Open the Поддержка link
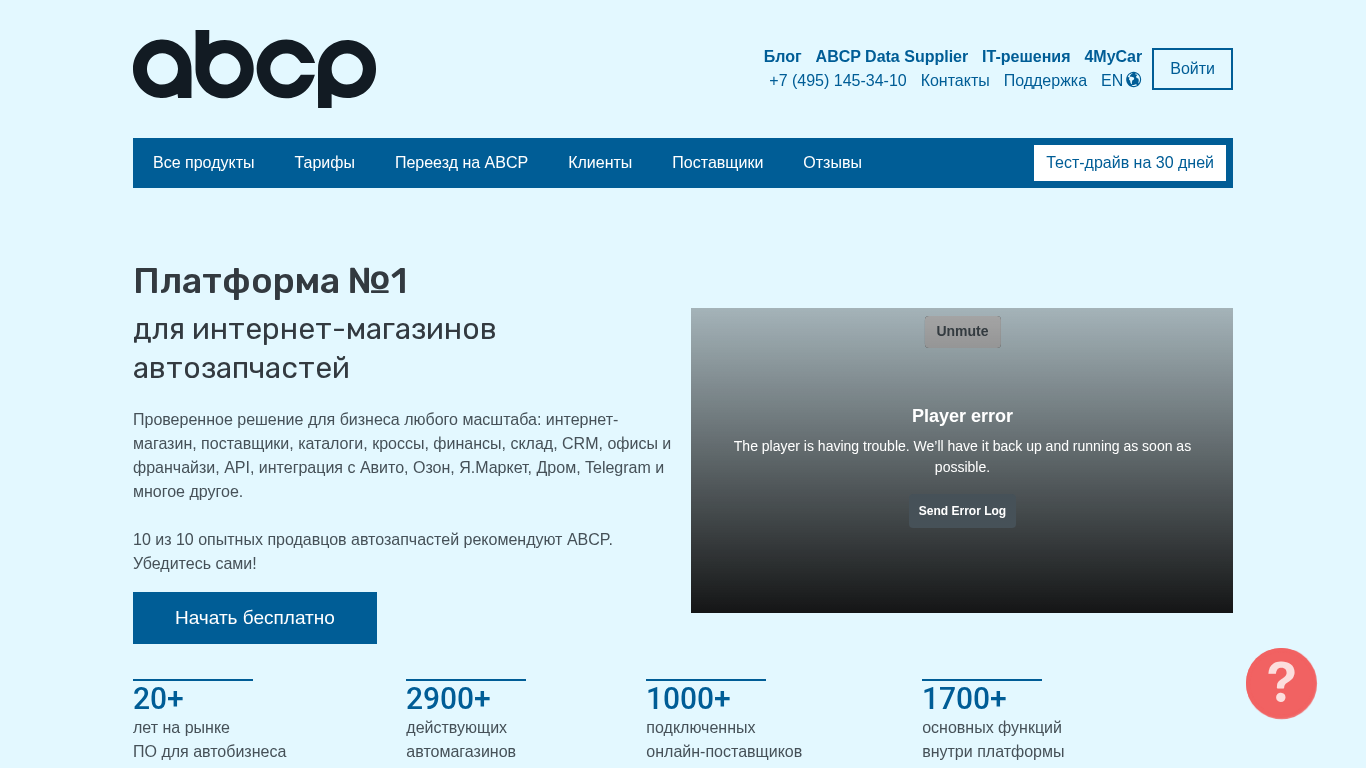Viewport: 1366px width, 768px height. [1045, 81]
